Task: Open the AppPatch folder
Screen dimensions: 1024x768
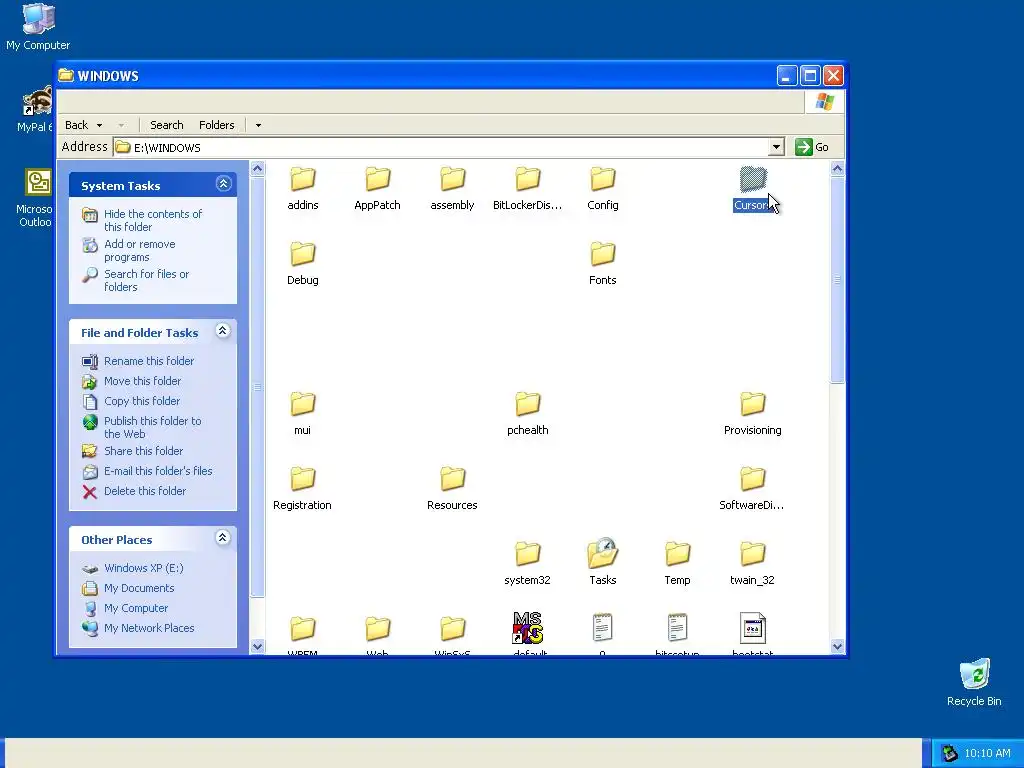Action: pos(377,189)
